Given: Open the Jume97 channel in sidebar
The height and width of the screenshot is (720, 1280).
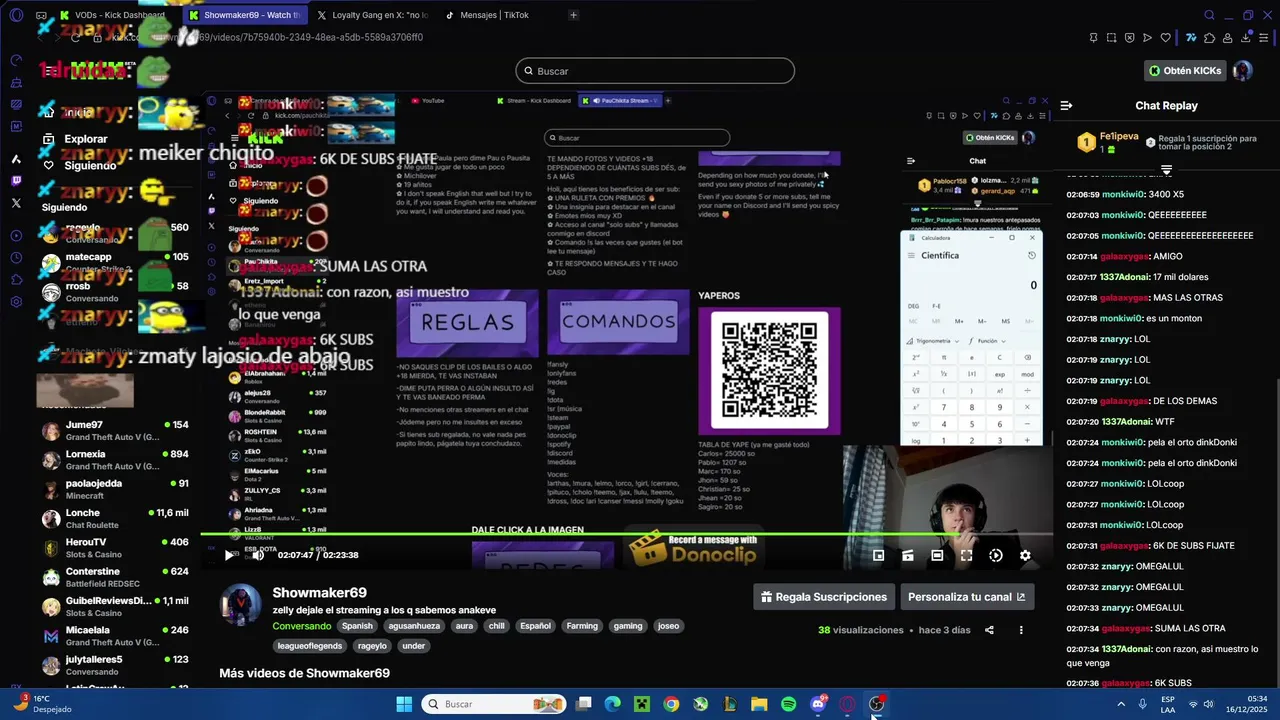Looking at the screenshot, I should coord(115,431).
